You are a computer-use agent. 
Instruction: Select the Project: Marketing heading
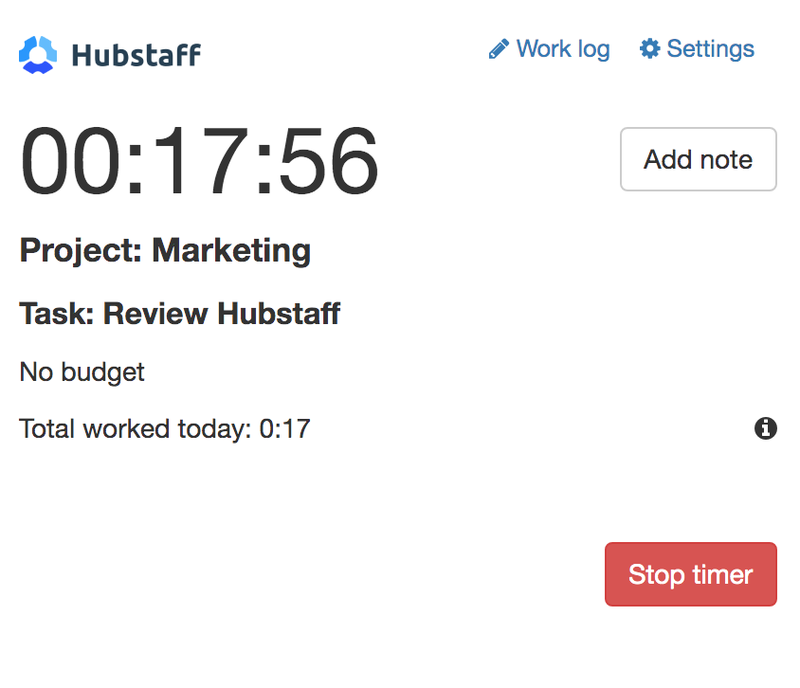(x=165, y=251)
